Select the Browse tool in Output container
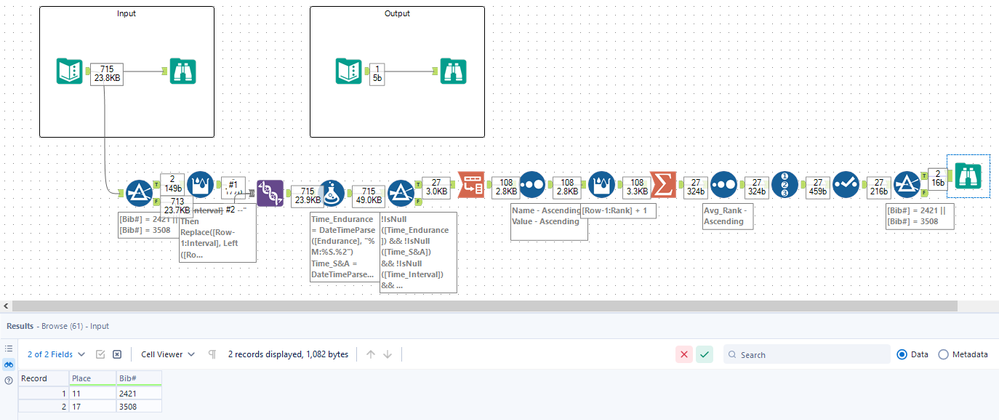 coord(453,71)
